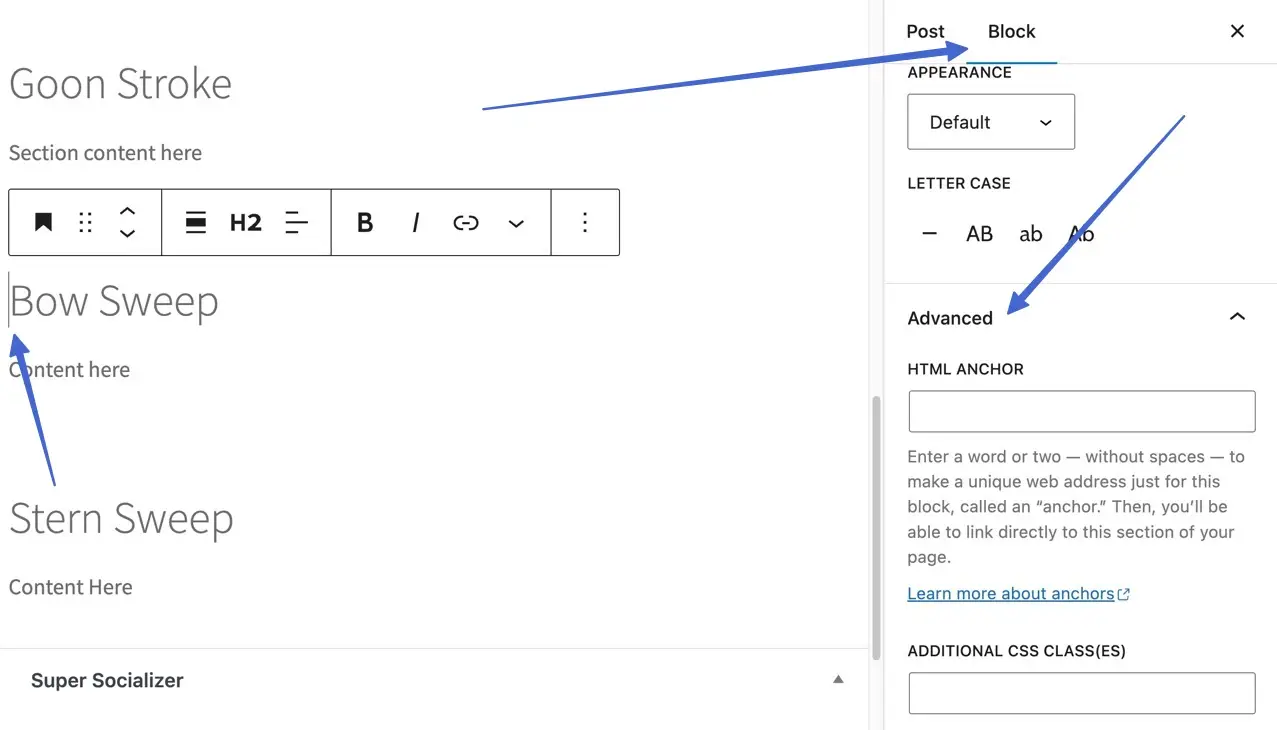Open the block alignment option
Image resolution: width=1277 pixels, height=730 pixels.
pyautogui.click(x=196, y=222)
